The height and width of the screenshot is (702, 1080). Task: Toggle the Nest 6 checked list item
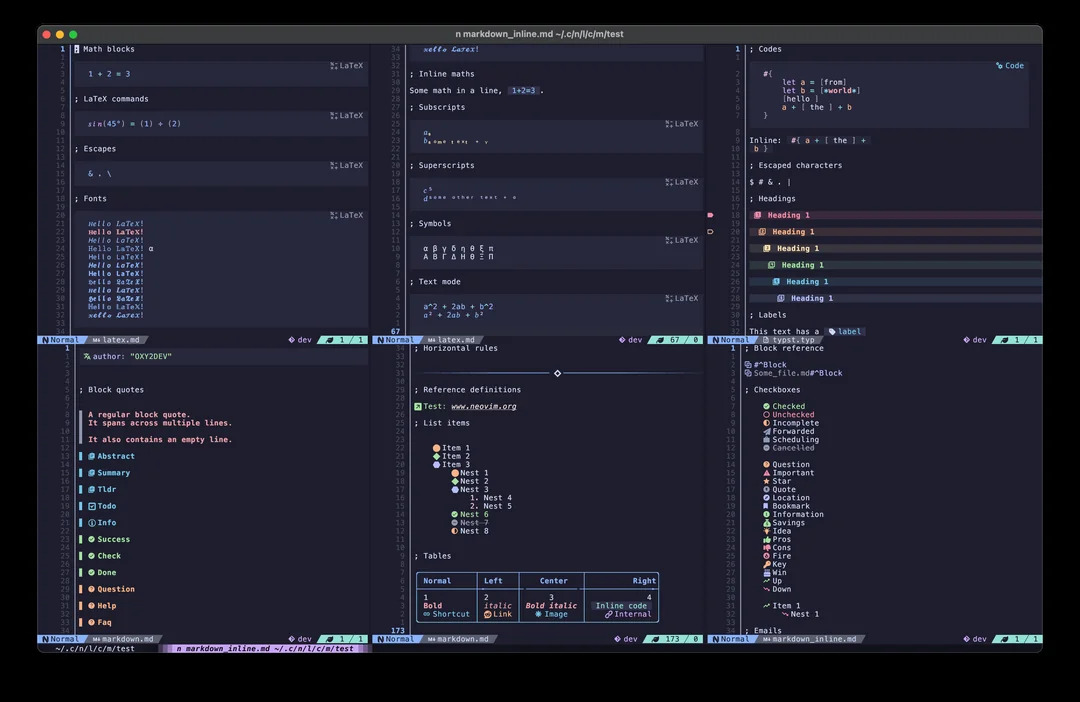click(455, 514)
